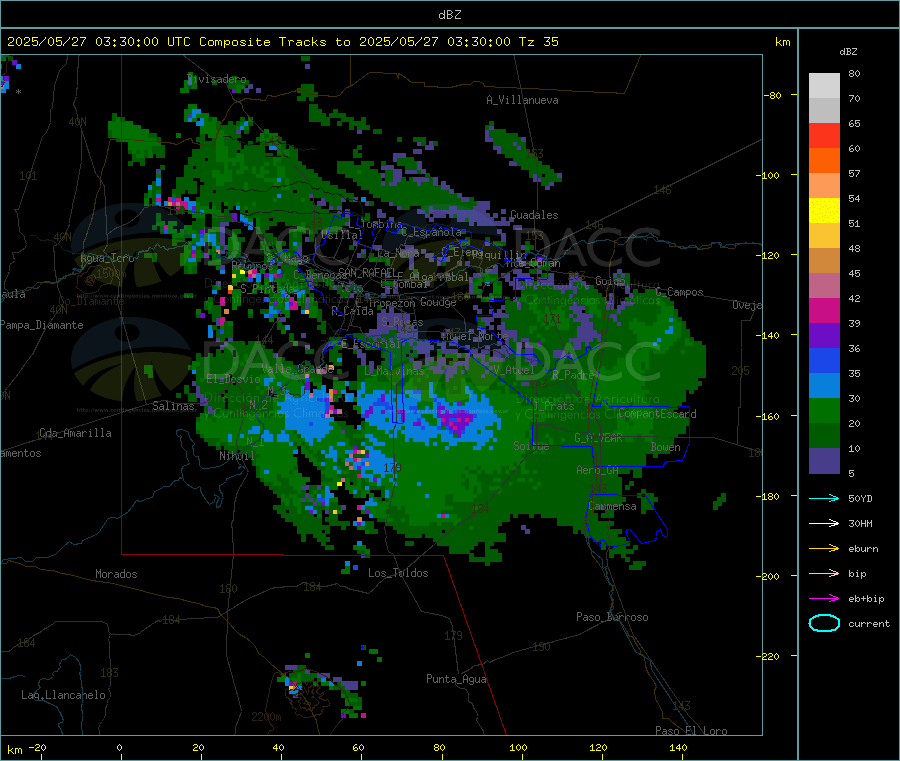Pick the orange swatch between 60 and 57
Viewport: 900px width, 761px height.
click(824, 161)
